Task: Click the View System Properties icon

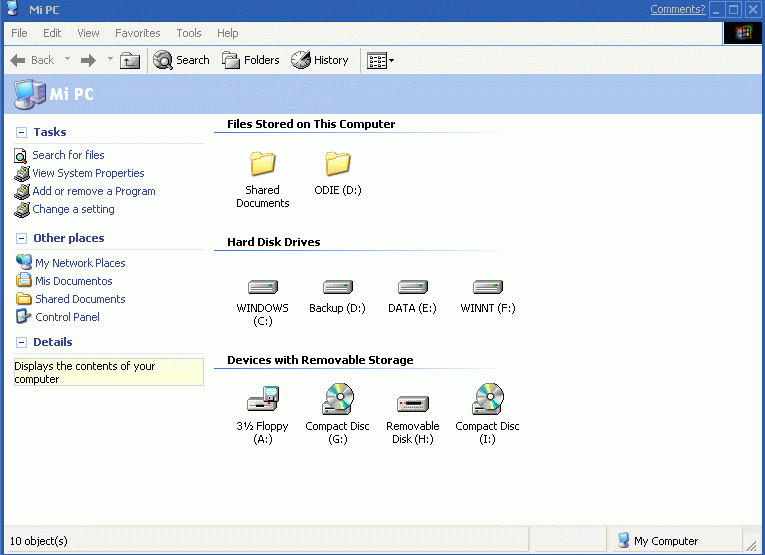Action: click(21, 174)
